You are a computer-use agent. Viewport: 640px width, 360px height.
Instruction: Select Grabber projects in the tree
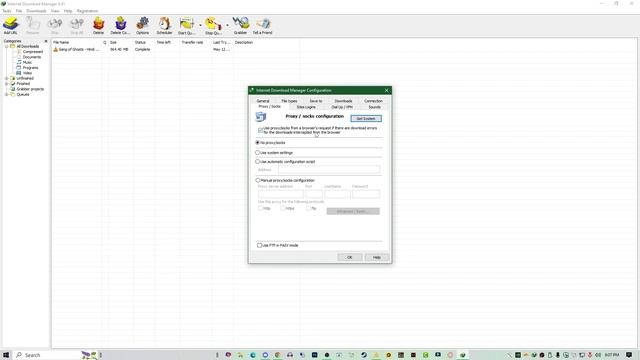[30, 89]
